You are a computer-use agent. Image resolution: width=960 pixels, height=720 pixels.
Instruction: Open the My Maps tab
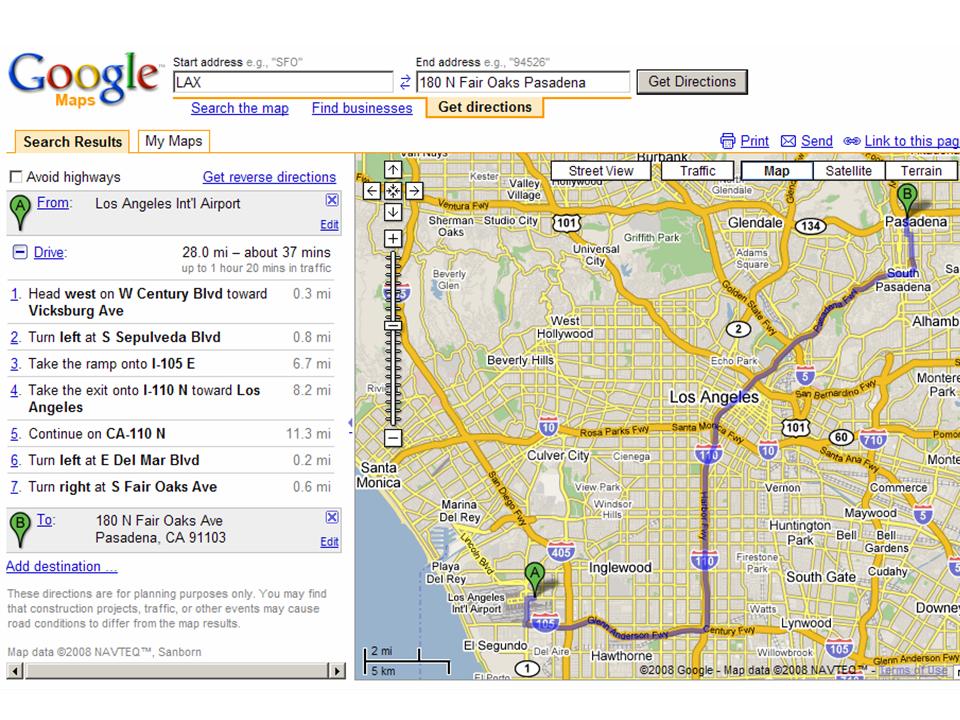(174, 141)
